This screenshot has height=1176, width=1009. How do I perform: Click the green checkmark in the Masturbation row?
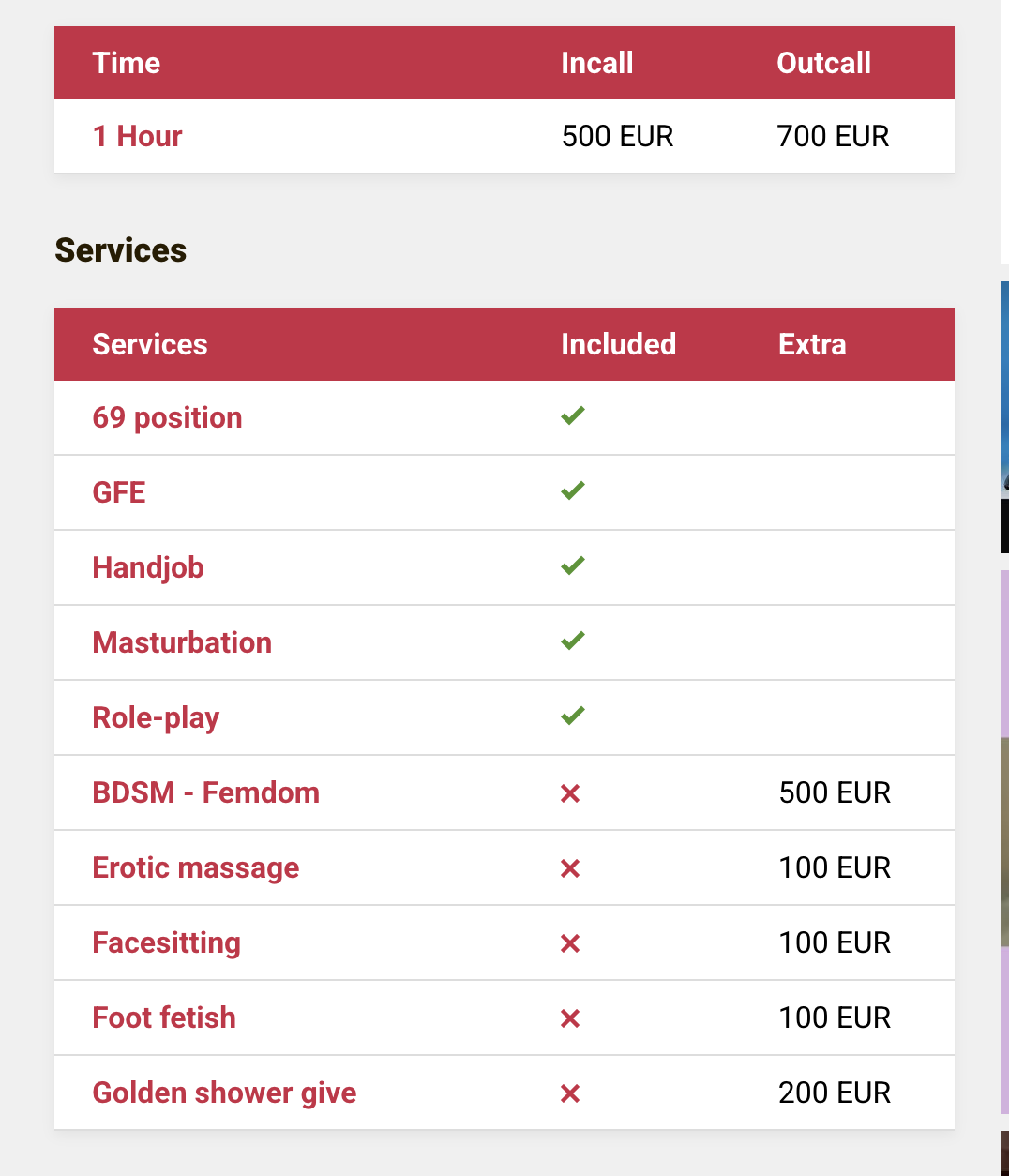tap(573, 641)
